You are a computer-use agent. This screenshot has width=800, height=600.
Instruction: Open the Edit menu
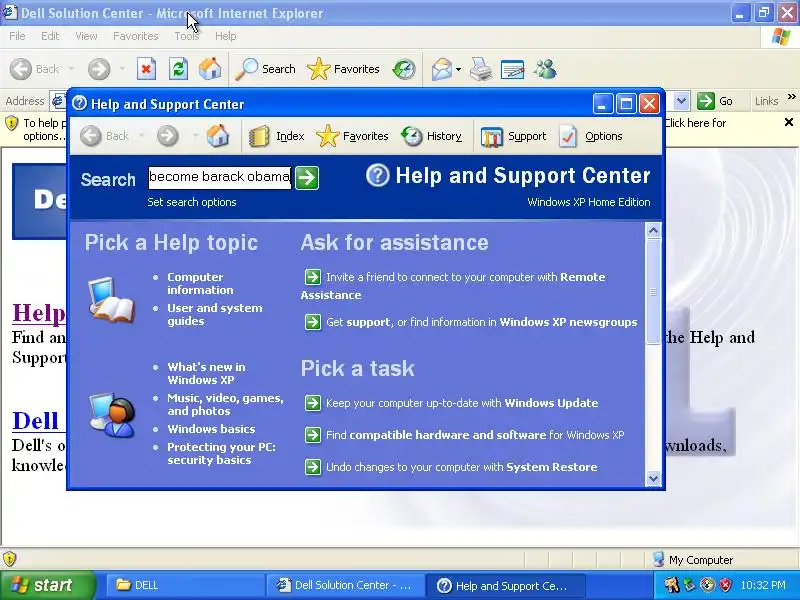[50, 36]
